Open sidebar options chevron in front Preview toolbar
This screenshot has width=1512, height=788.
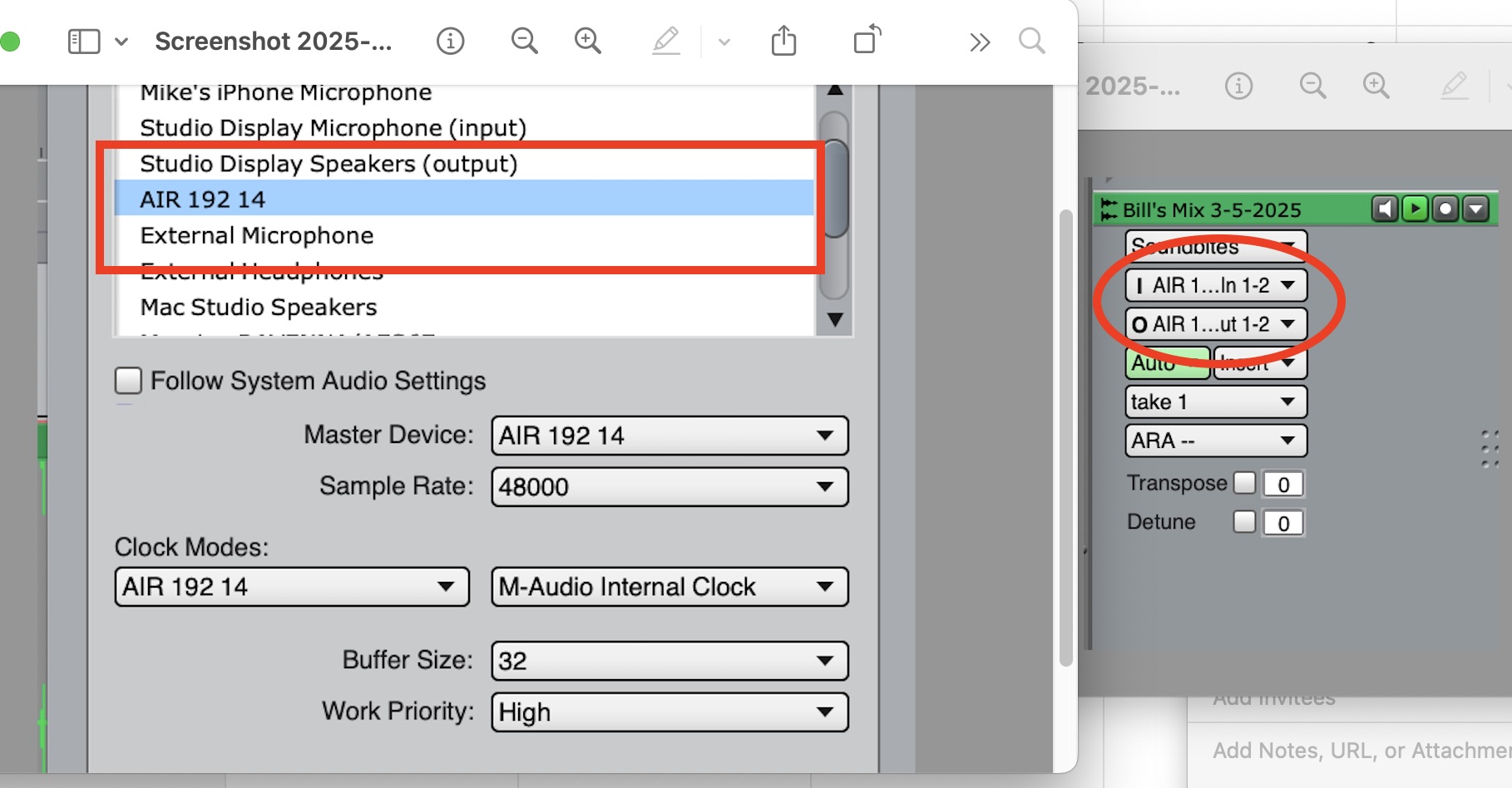click(x=121, y=41)
